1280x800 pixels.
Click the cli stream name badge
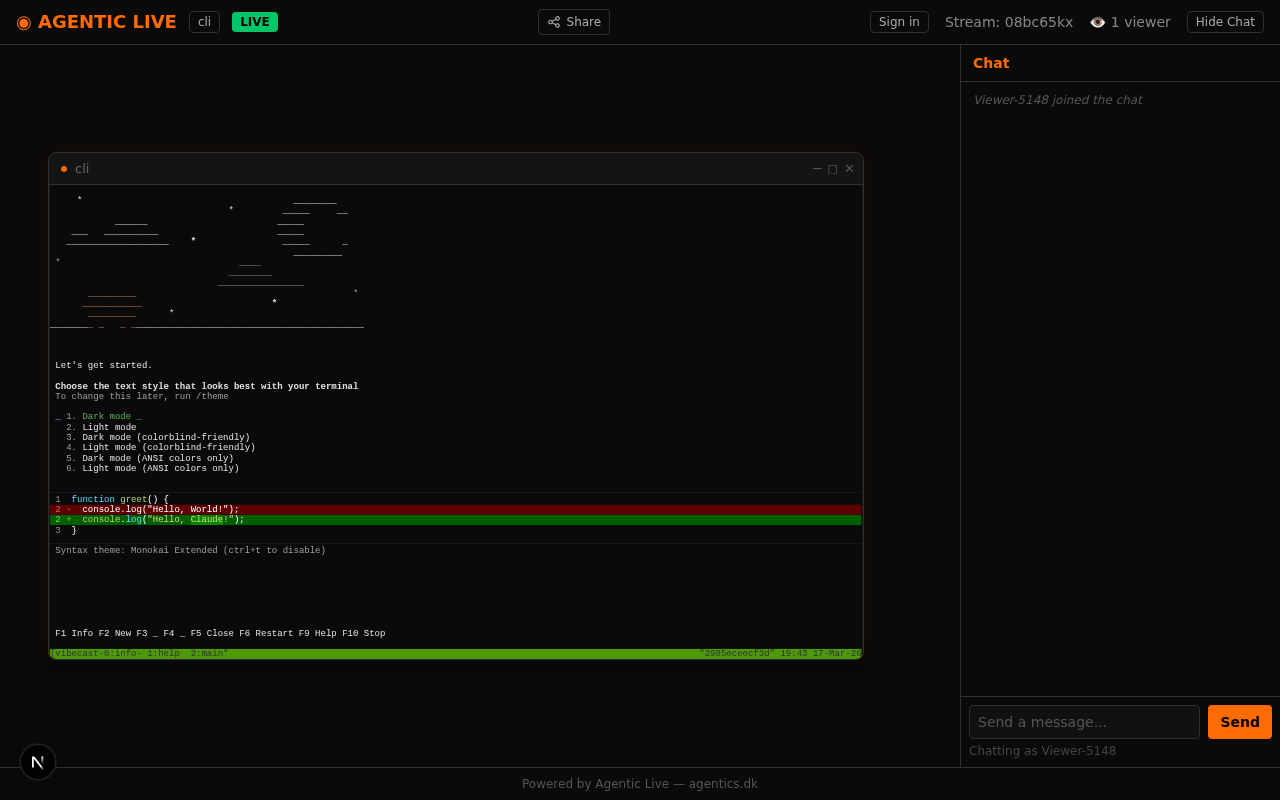click(204, 22)
